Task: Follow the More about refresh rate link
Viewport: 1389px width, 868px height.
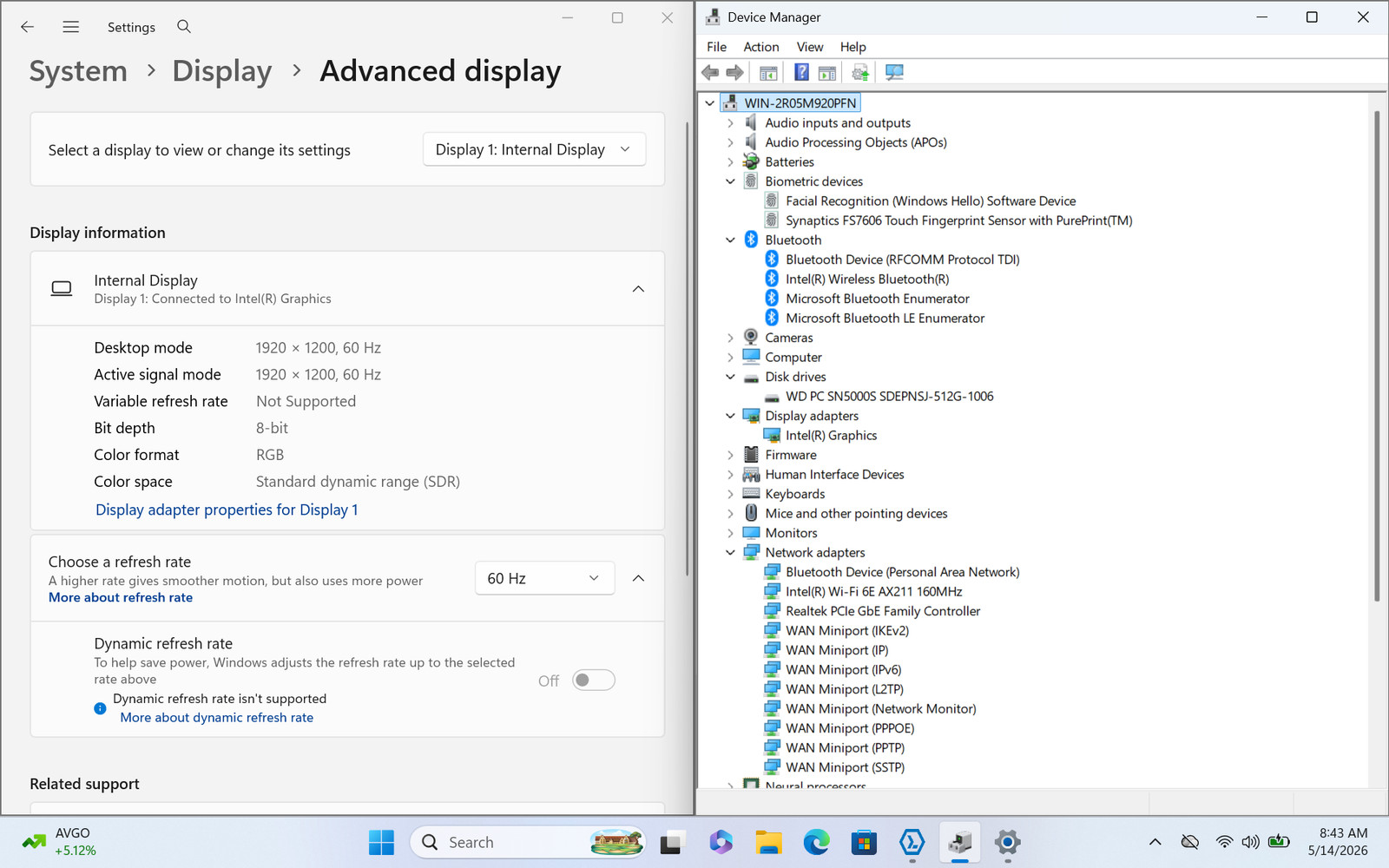Action: [x=121, y=597]
